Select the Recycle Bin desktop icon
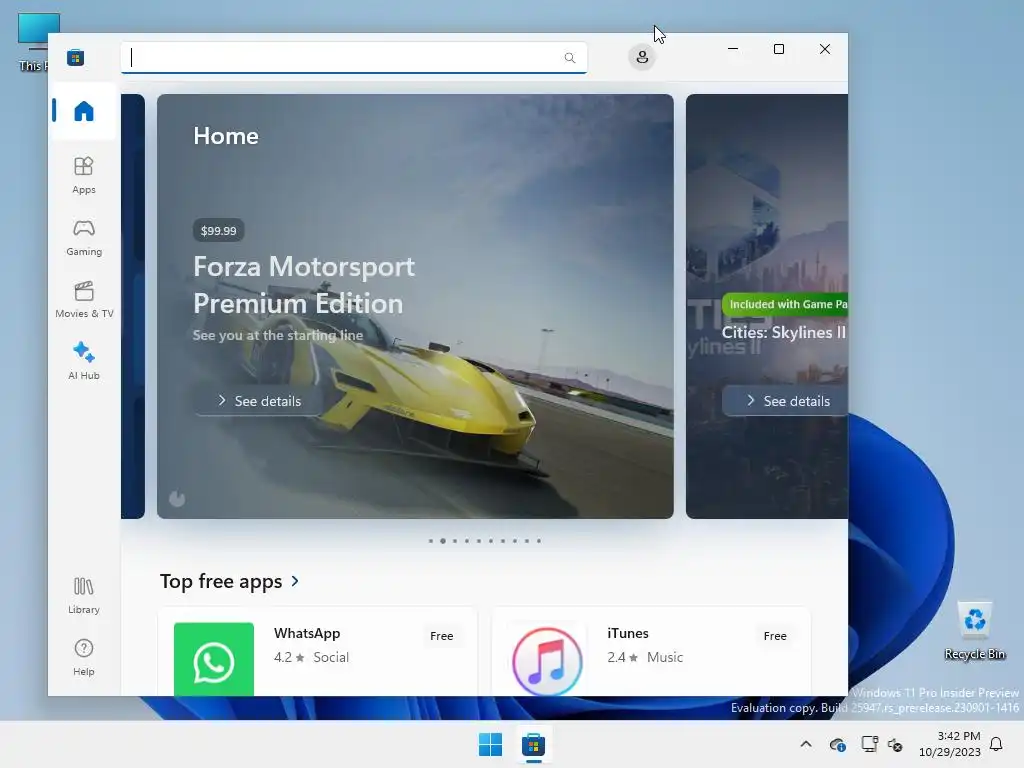The height and width of the screenshot is (768, 1024). point(975,631)
